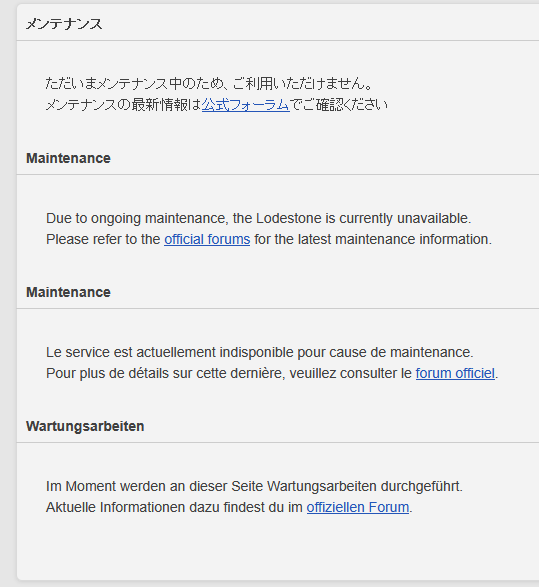Follow the French forum officiel link
The height and width of the screenshot is (587, 539).
click(455, 373)
